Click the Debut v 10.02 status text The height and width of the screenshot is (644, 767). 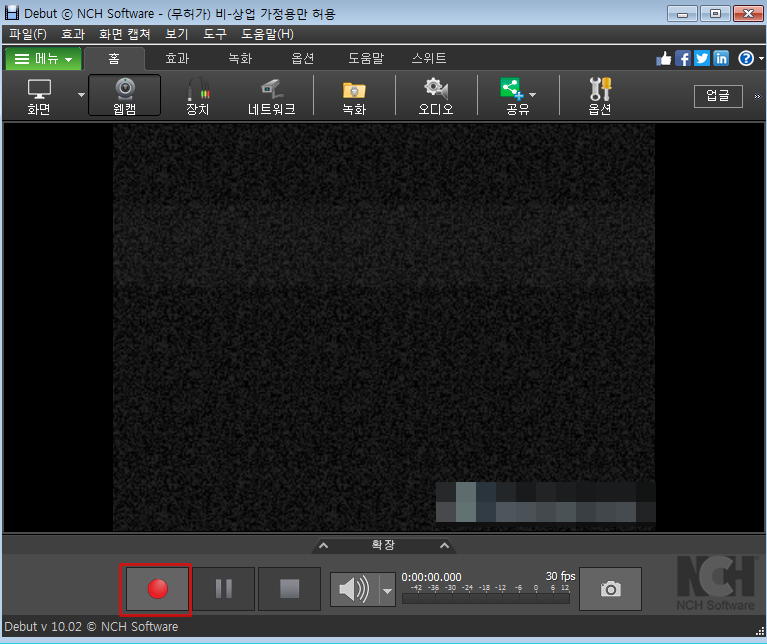[x=91, y=627]
